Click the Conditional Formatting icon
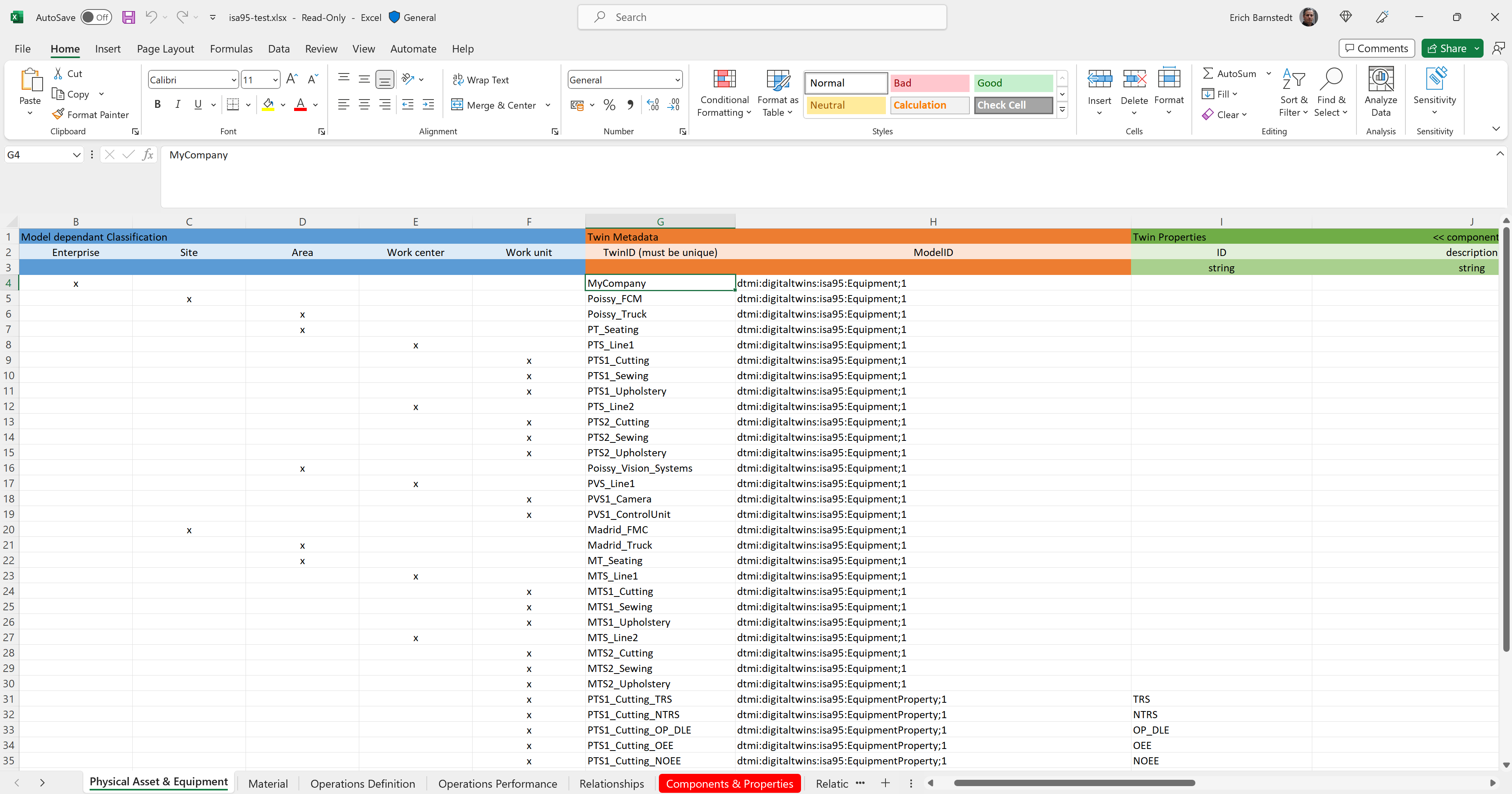This screenshot has width=1512, height=794. tap(724, 79)
